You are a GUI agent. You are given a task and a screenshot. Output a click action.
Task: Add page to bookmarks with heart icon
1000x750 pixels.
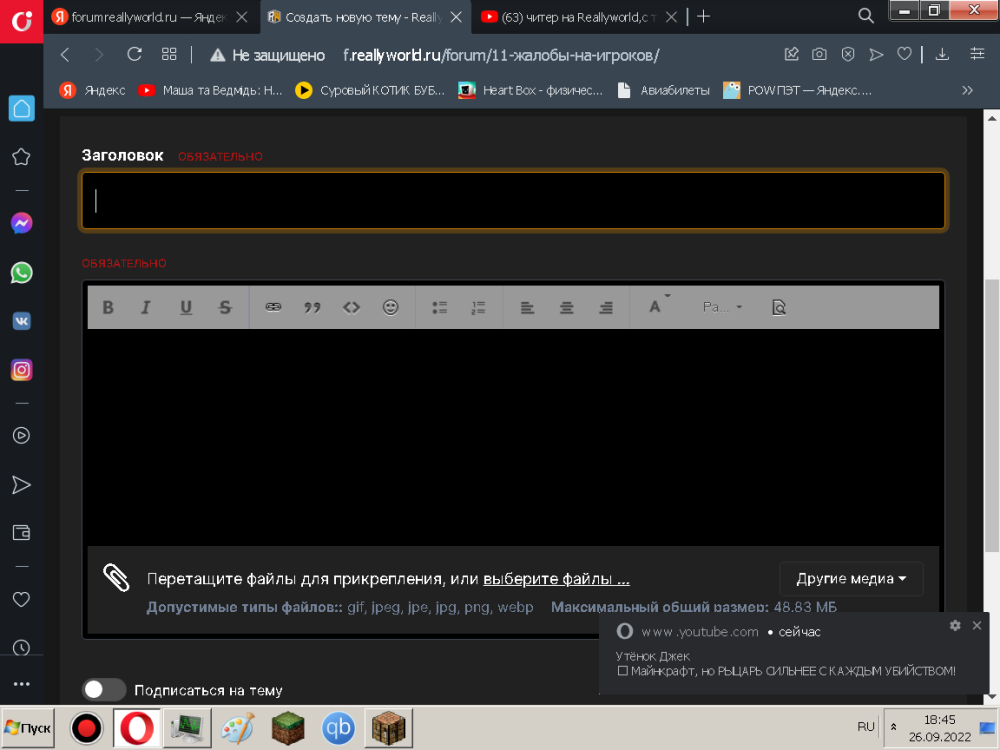(904, 55)
